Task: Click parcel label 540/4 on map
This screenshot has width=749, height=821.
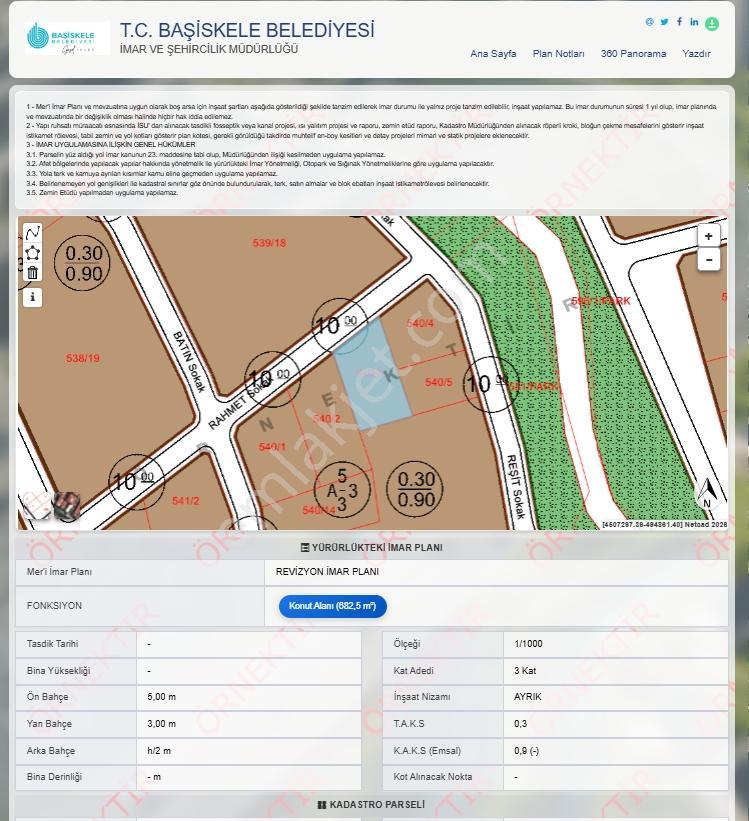Action: pos(420,323)
